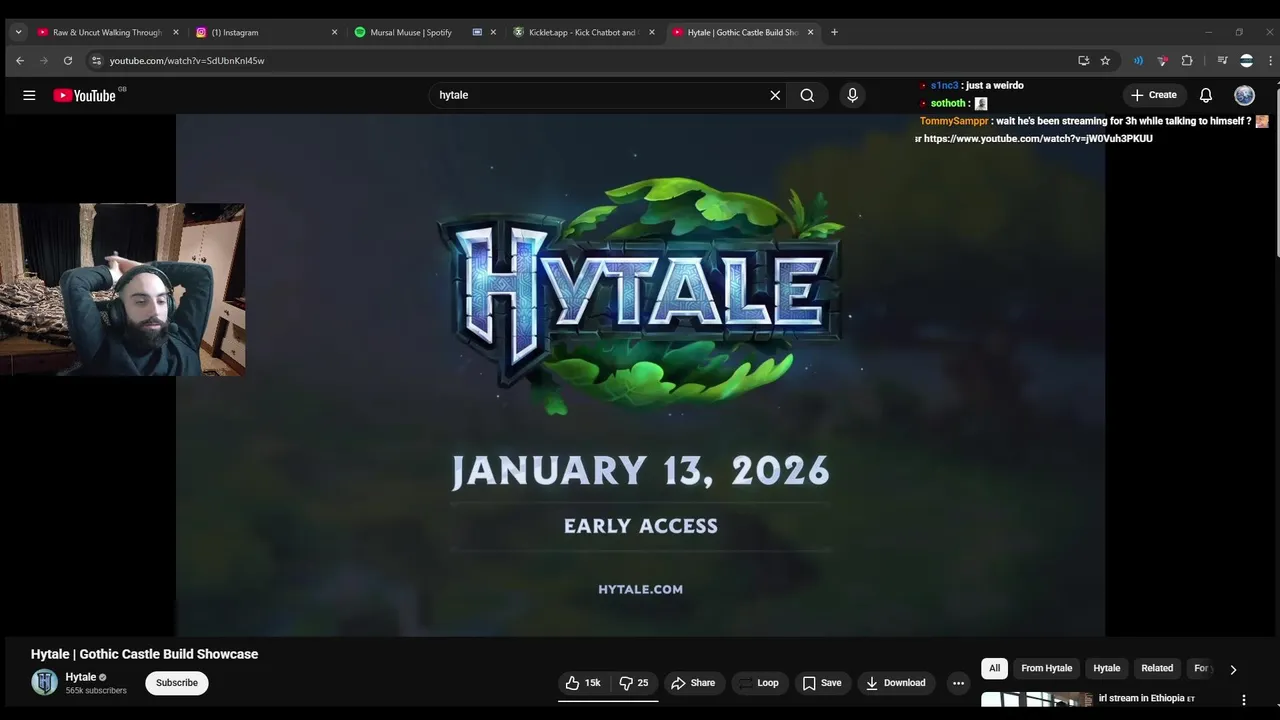The image size is (1280, 720).
Task: Open the Chrome three-dot menu
Action: tap(1270, 61)
